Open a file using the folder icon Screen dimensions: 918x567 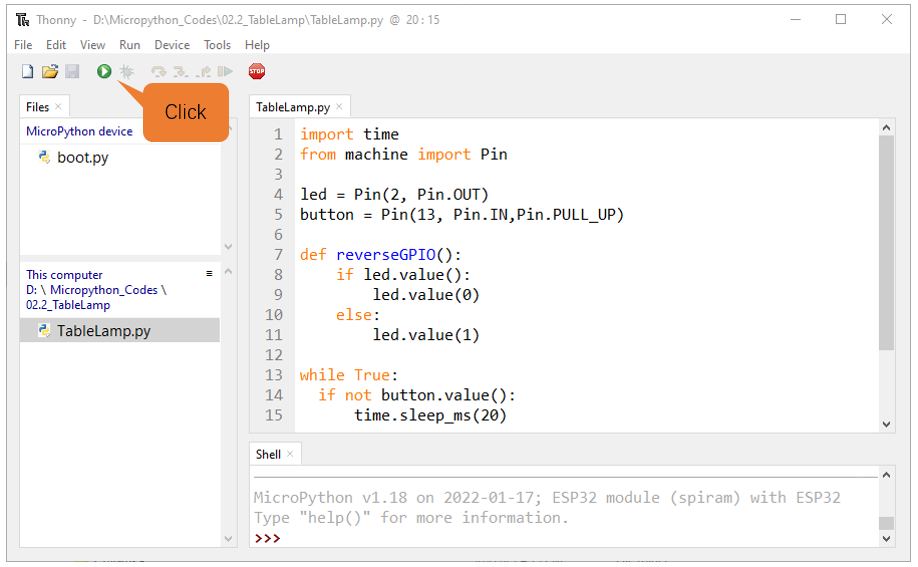pyautogui.click(x=50, y=71)
